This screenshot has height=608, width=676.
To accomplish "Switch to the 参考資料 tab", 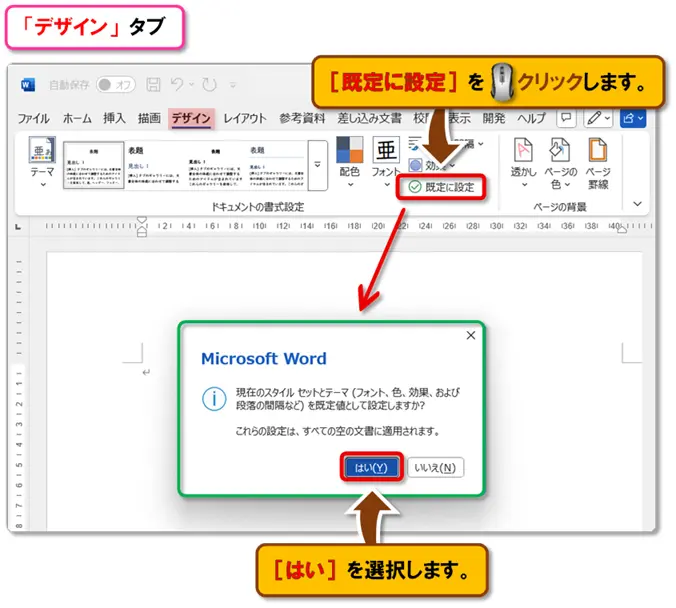I will click(302, 118).
